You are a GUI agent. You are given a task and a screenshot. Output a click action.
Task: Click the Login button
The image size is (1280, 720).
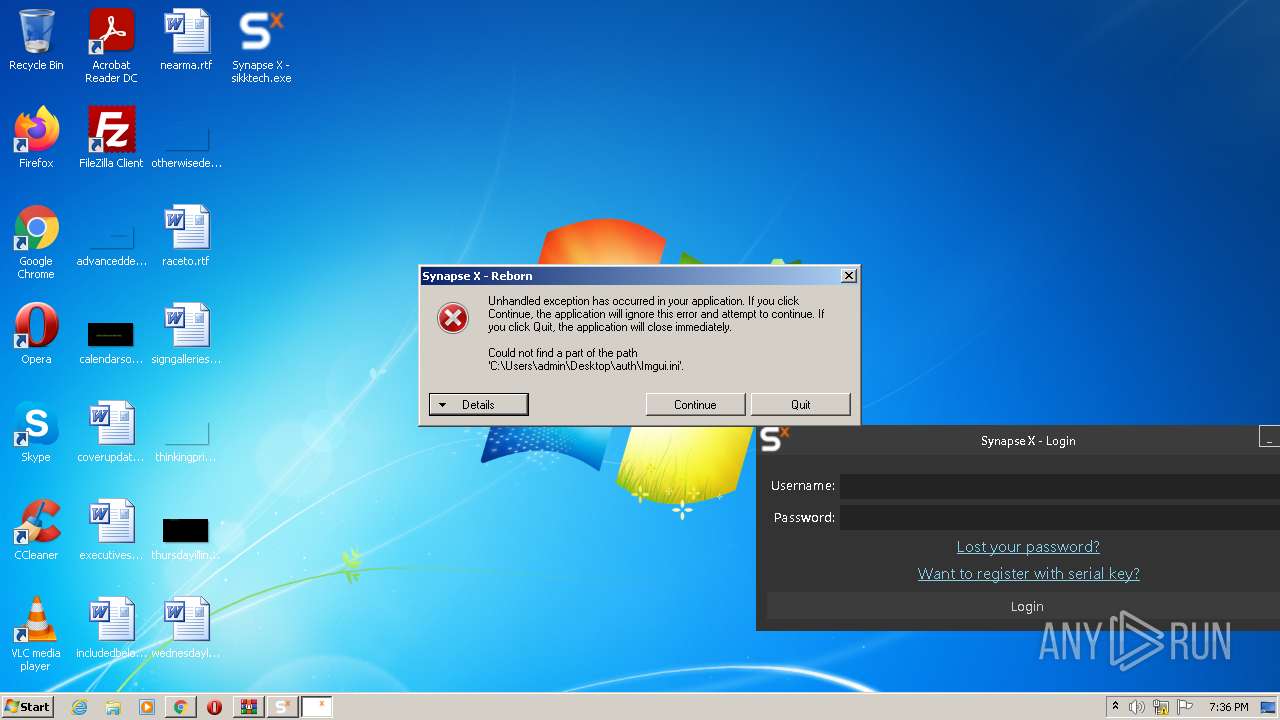click(1023, 606)
